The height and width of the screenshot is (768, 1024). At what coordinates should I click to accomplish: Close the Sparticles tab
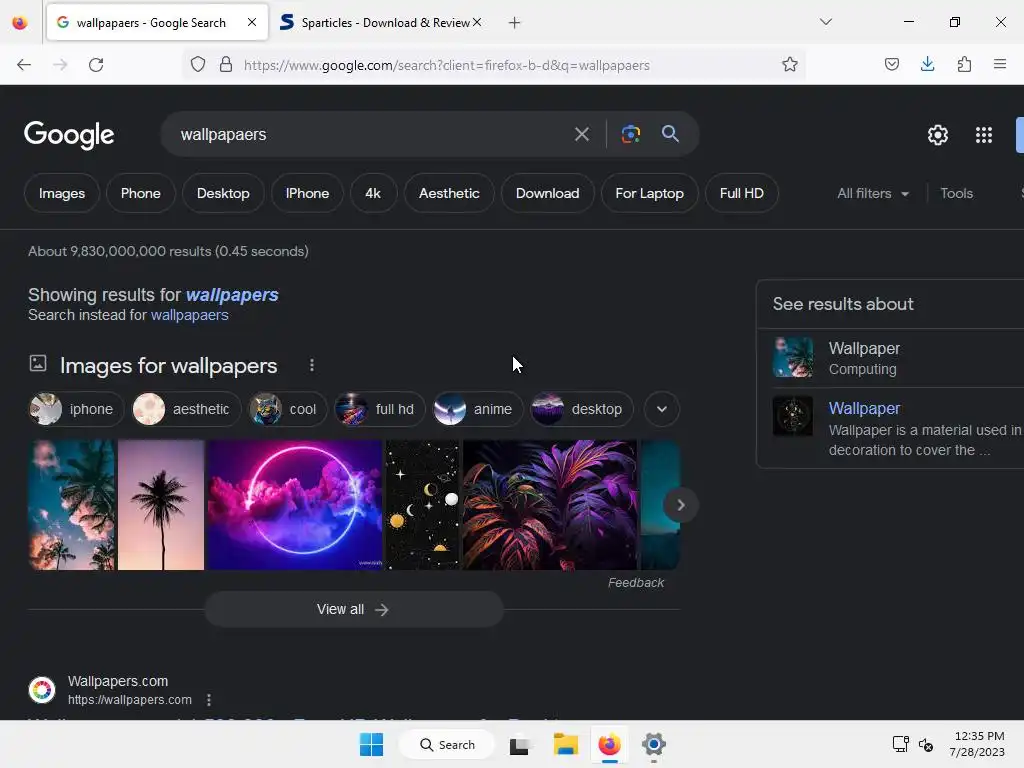pos(477,22)
